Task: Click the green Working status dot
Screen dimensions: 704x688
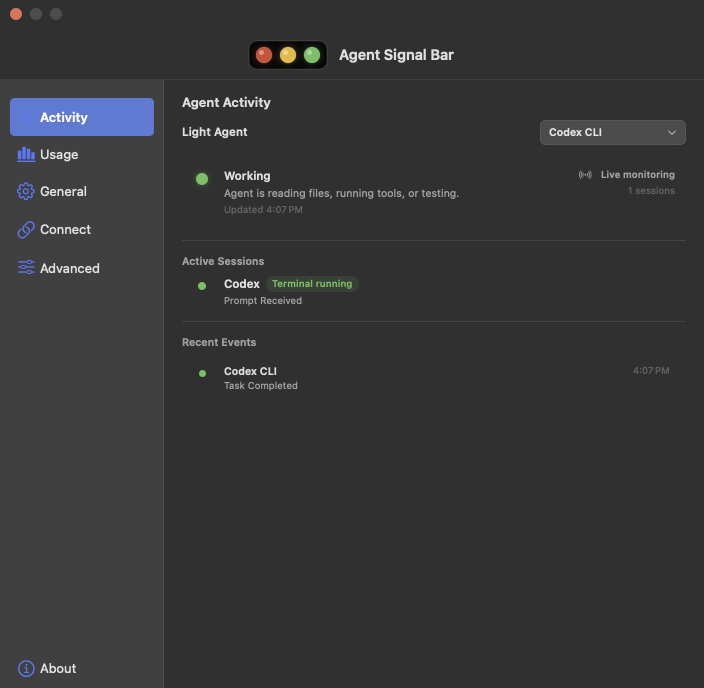Action: [x=202, y=179]
